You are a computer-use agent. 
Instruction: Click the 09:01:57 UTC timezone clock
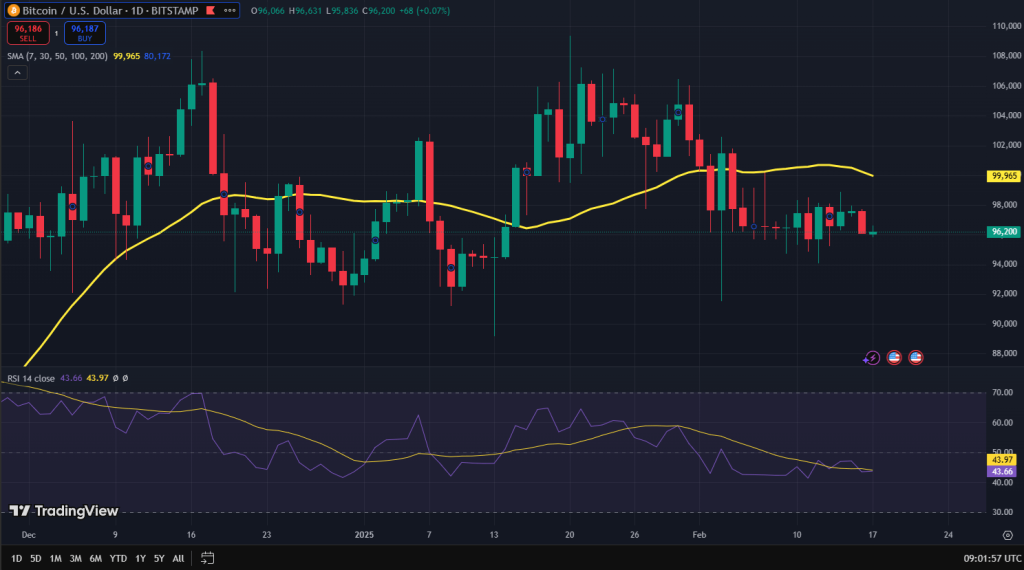[x=992, y=558]
